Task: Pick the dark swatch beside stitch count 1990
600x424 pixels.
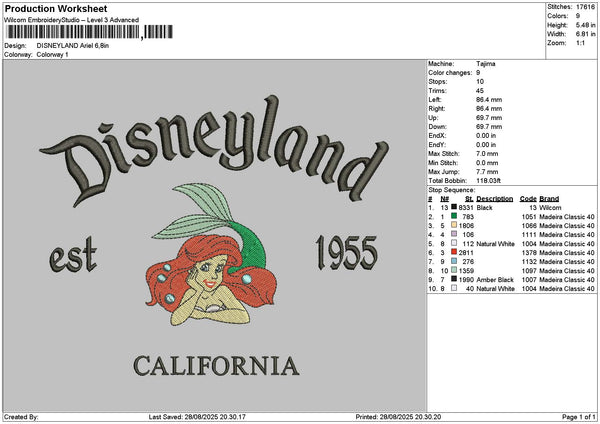Action: pyautogui.click(x=454, y=279)
